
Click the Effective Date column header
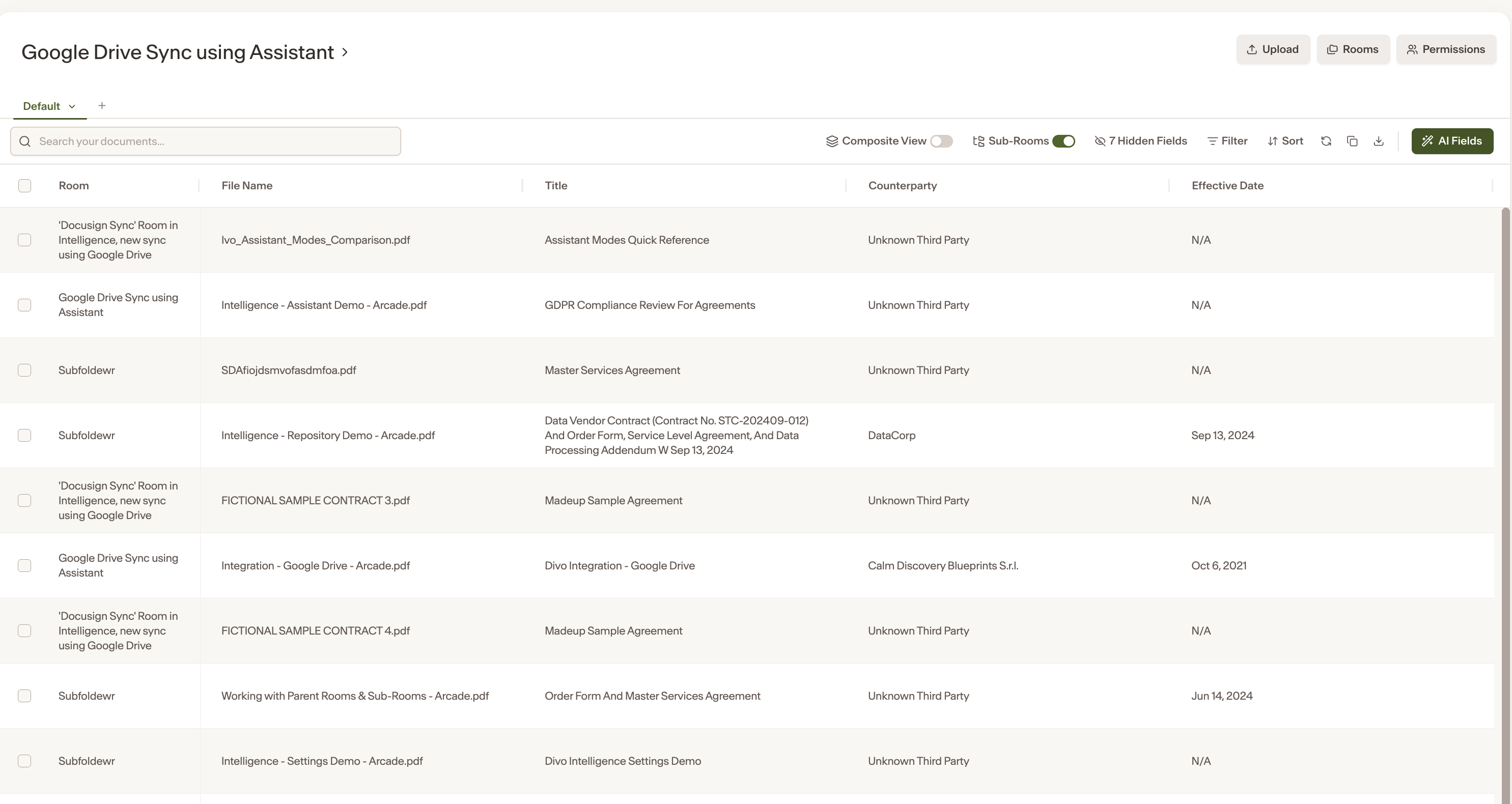pyautogui.click(x=1227, y=185)
